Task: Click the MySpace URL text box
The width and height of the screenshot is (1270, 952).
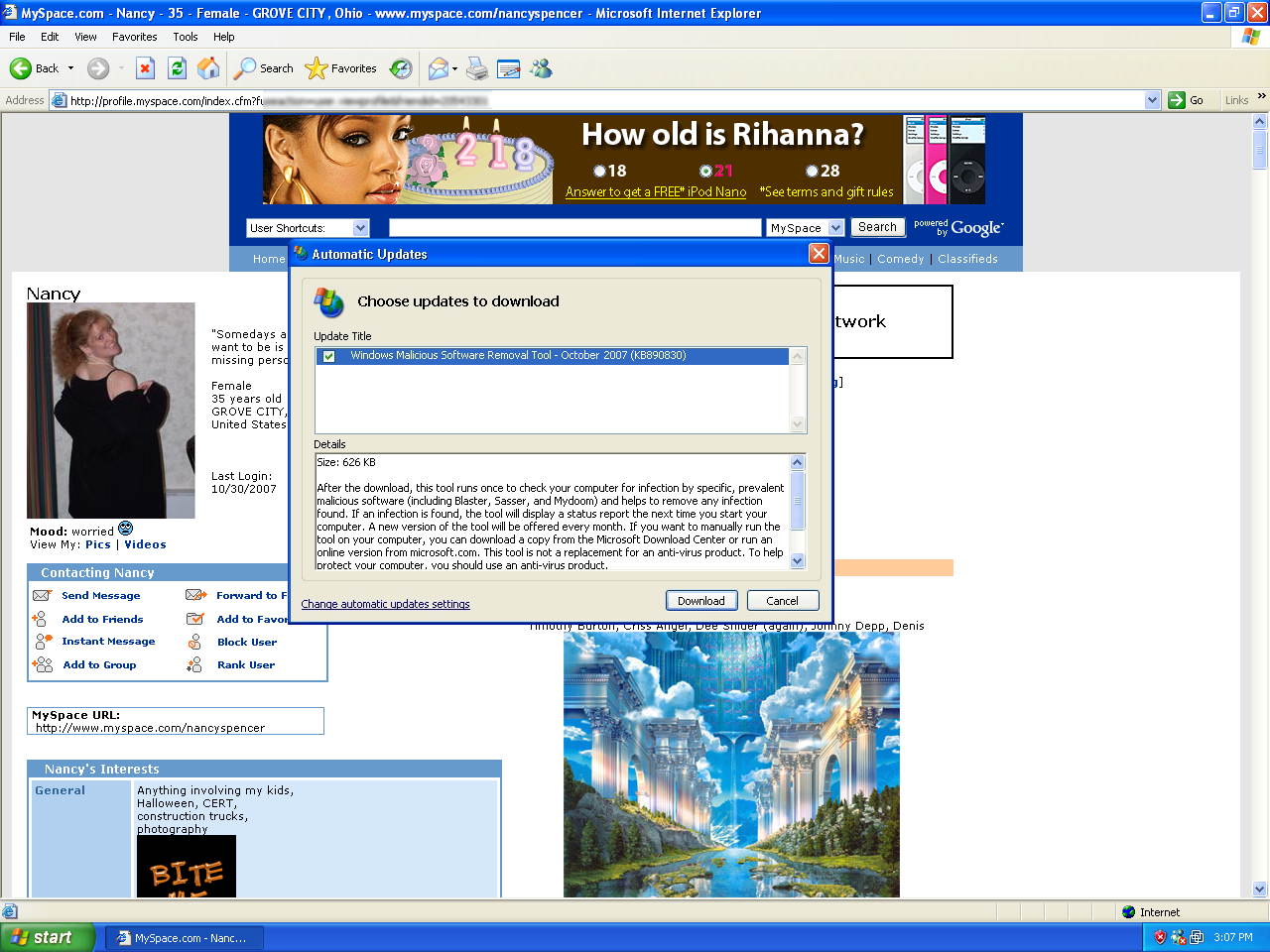Action: (x=176, y=721)
